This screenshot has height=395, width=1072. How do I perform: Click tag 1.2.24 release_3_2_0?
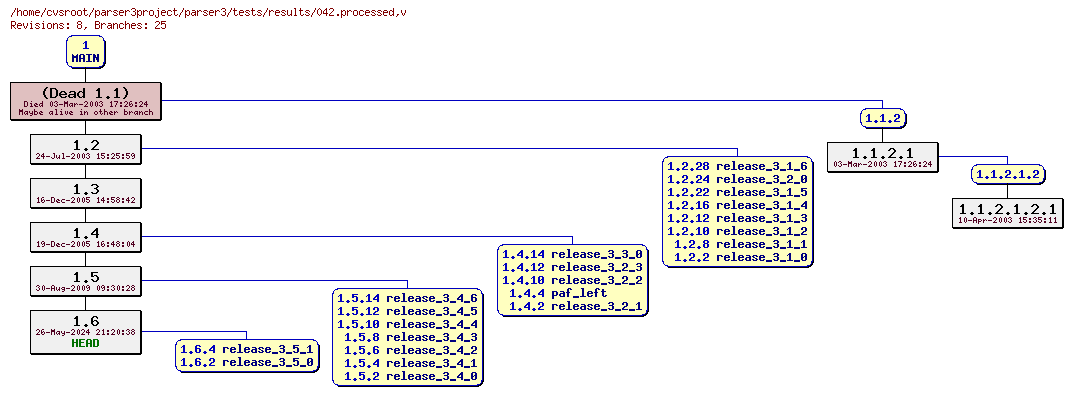pos(738,179)
